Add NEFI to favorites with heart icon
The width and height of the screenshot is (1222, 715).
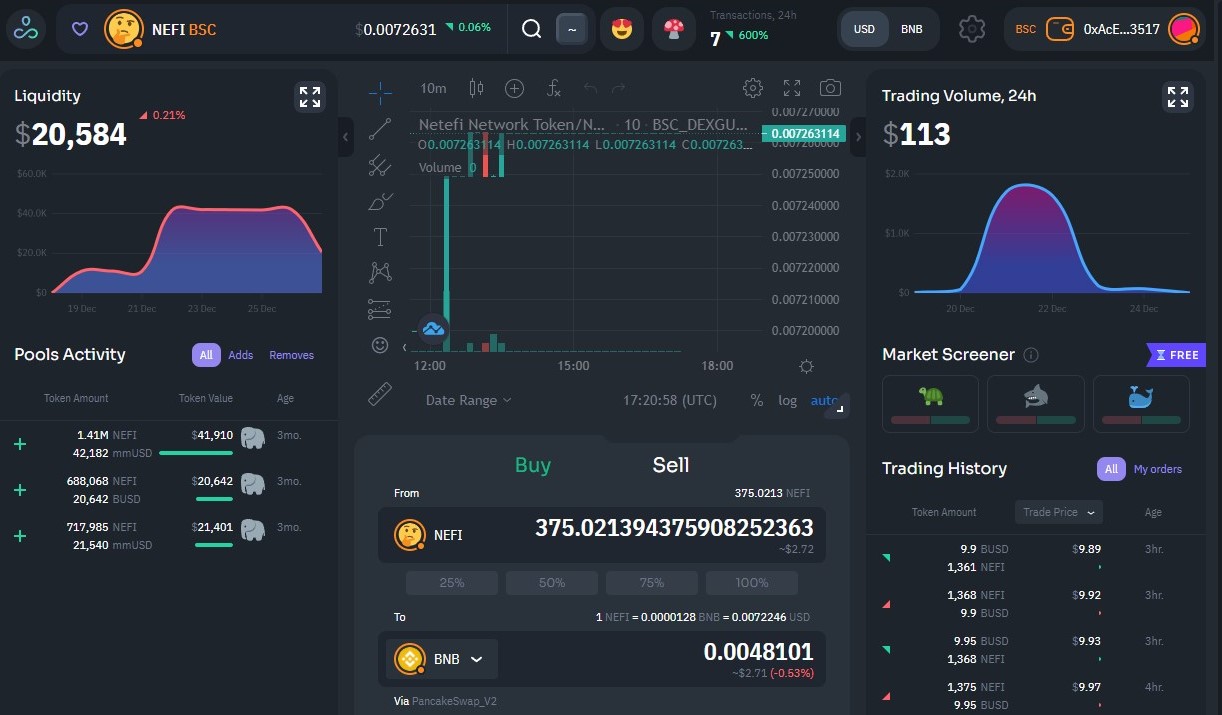point(80,29)
